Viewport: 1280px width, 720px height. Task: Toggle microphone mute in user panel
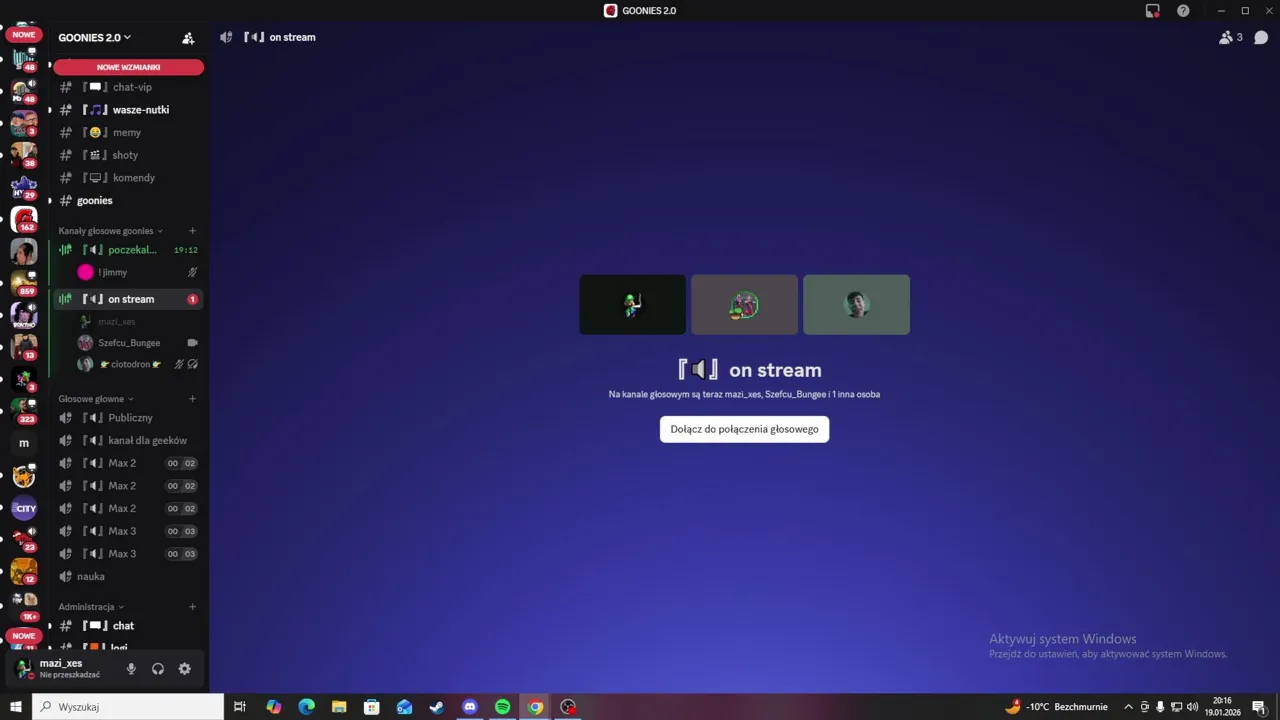[131, 669]
